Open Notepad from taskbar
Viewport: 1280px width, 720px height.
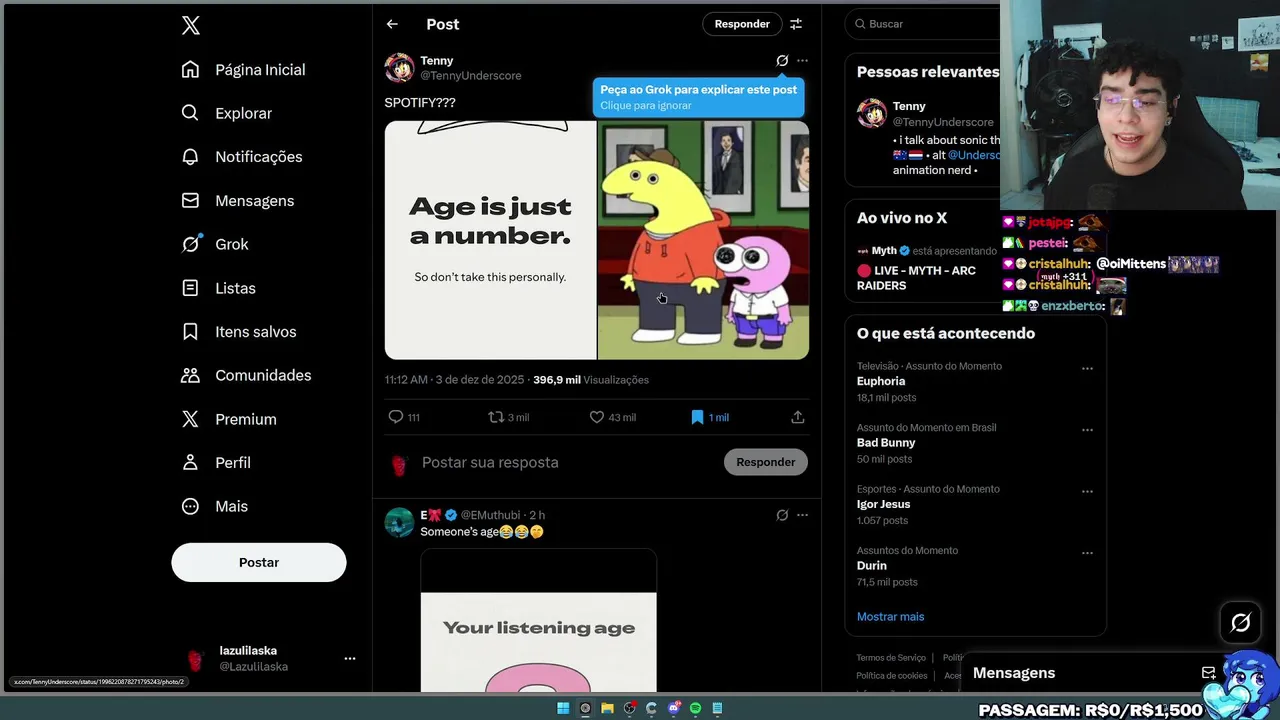[x=717, y=708]
